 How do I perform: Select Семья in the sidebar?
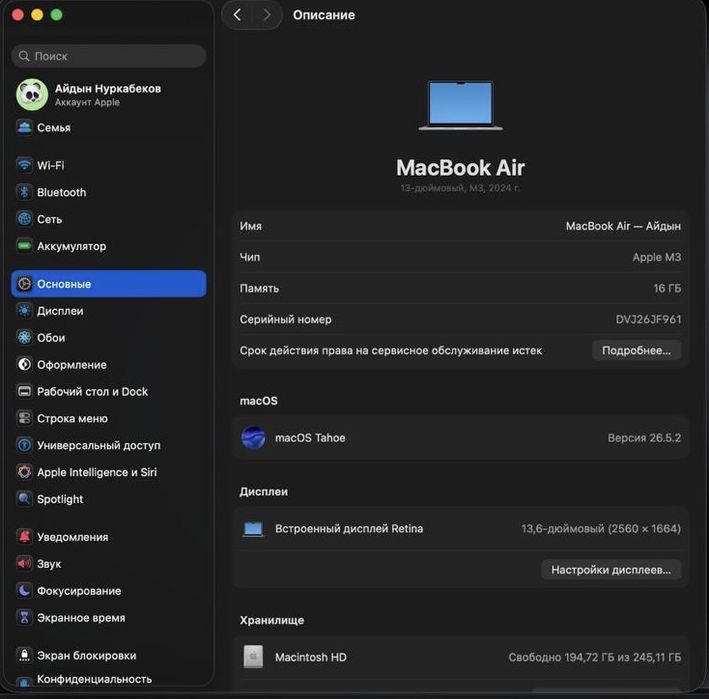point(109,128)
